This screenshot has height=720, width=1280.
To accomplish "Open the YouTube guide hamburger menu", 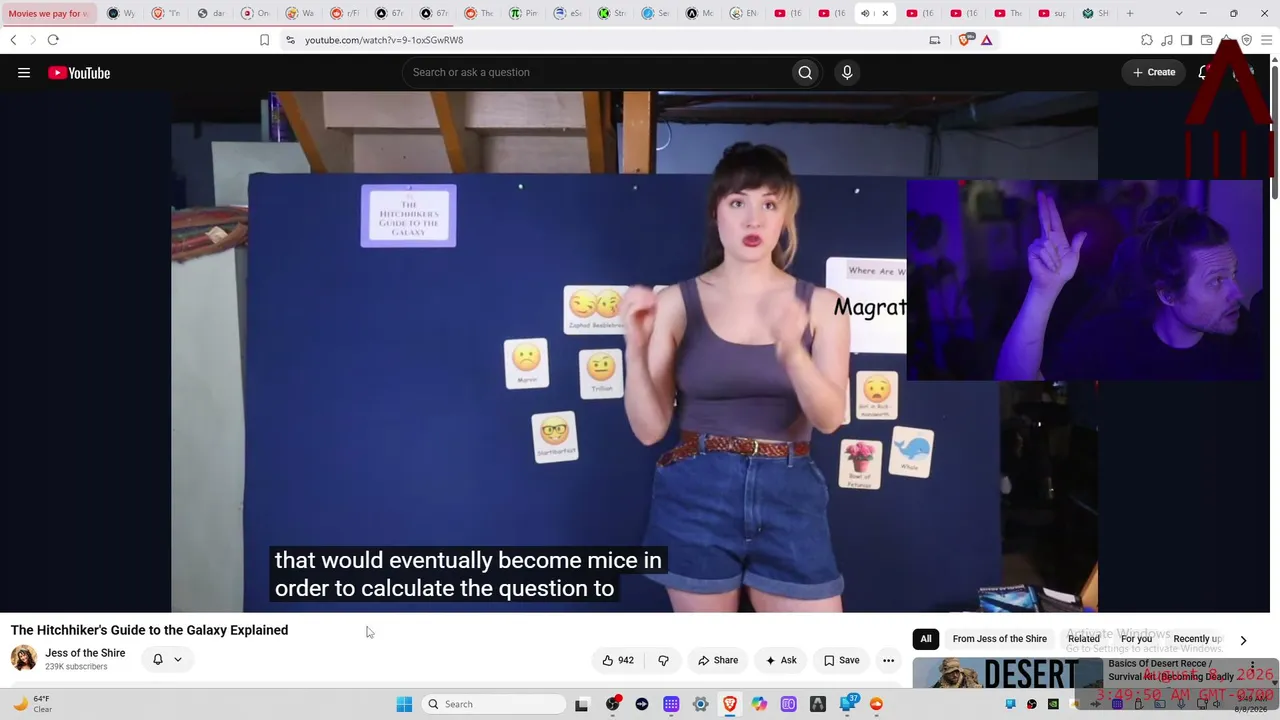I will pyautogui.click(x=24, y=72).
